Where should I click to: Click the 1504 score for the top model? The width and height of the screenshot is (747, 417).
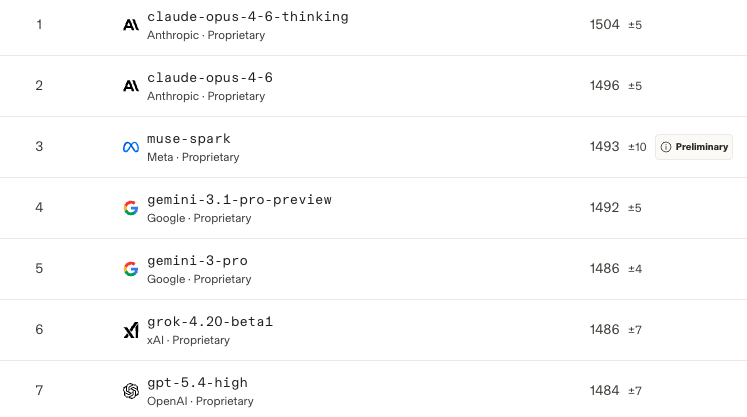pyautogui.click(x=605, y=25)
